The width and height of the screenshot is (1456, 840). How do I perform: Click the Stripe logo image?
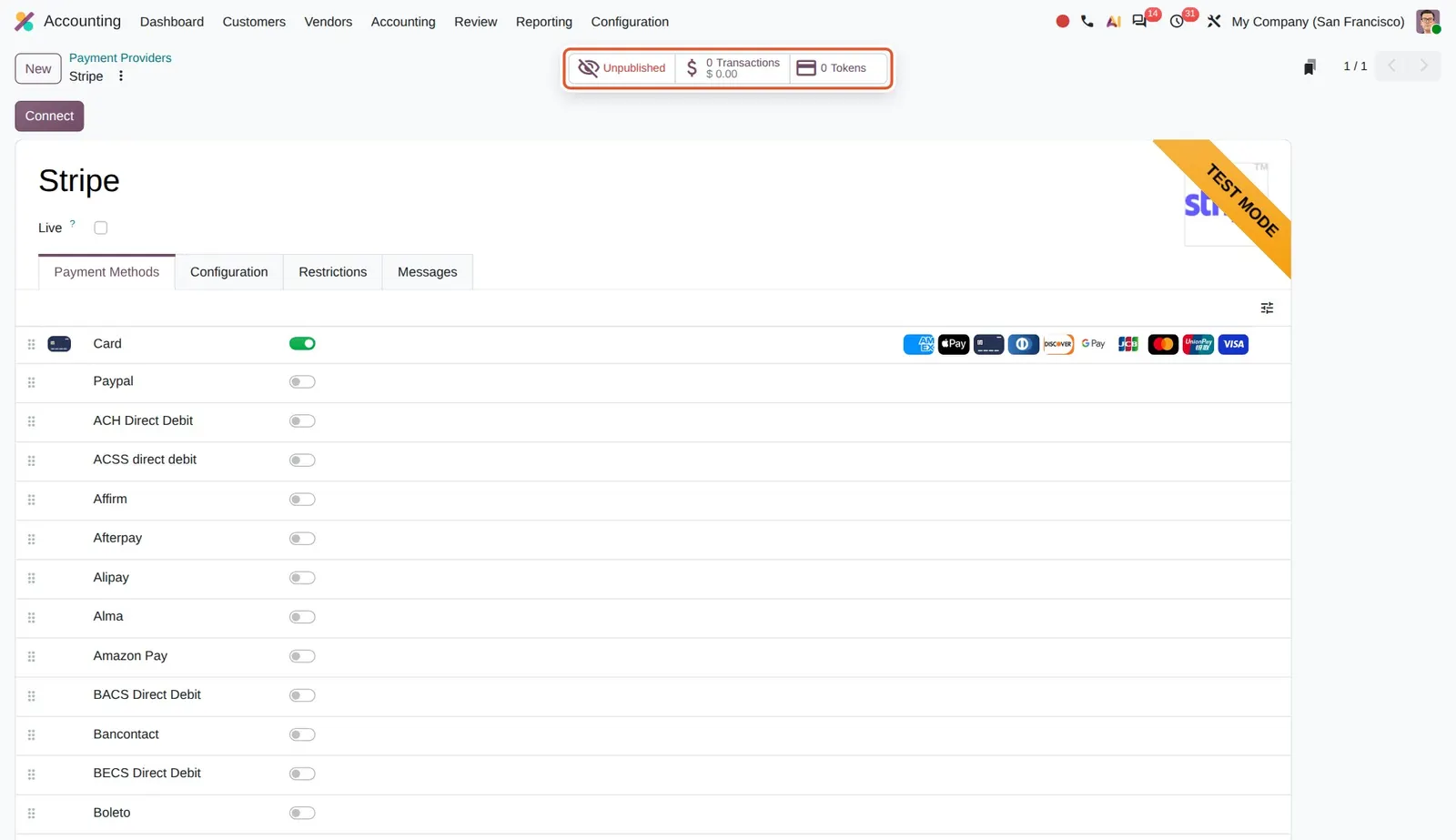coord(1227,205)
